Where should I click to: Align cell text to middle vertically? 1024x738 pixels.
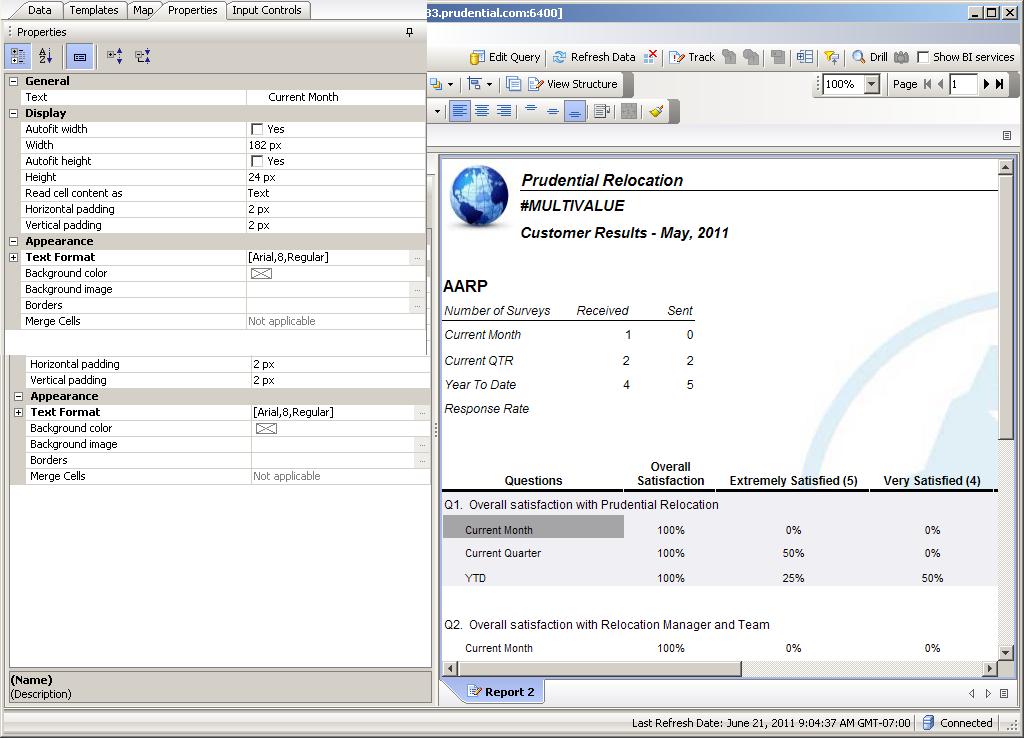553,111
